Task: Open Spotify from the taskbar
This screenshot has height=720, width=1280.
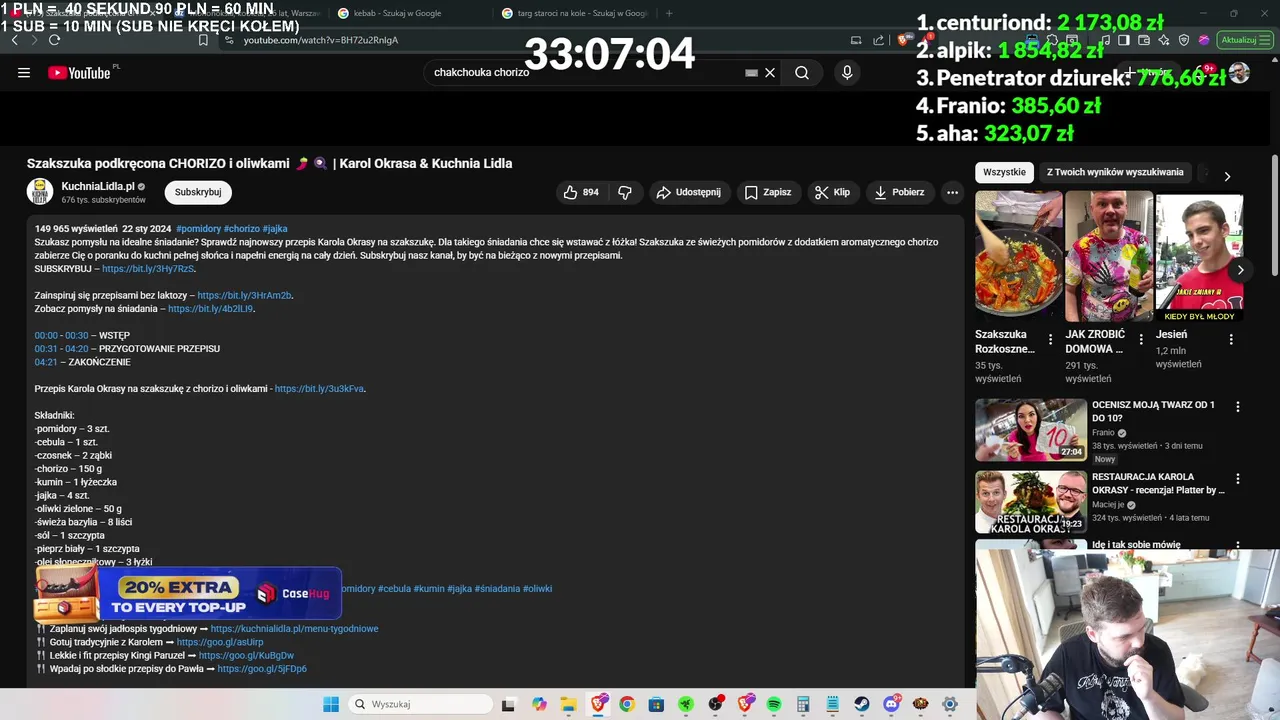Action: click(x=774, y=704)
